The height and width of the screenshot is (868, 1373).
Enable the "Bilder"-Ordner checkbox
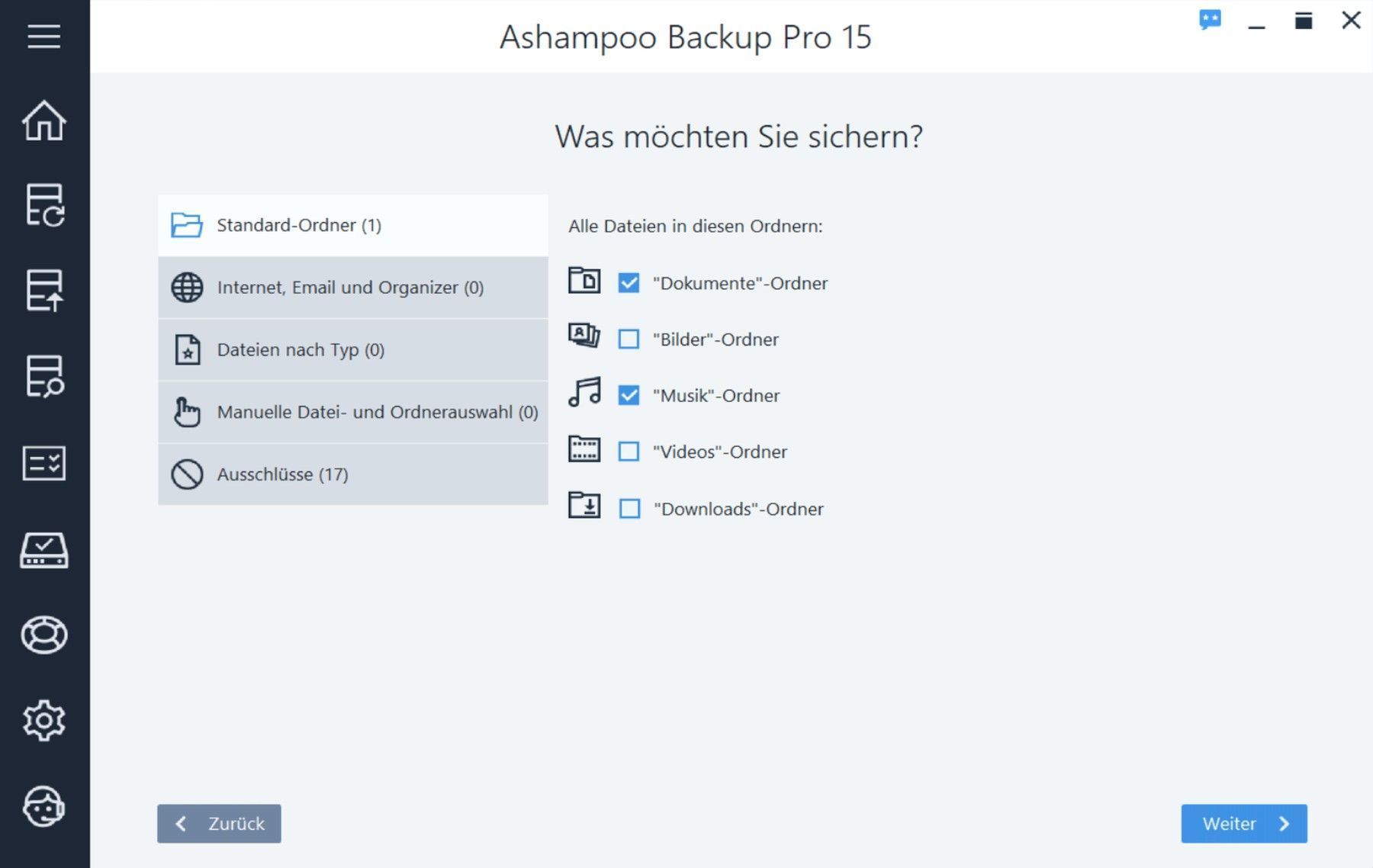pos(629,339)
